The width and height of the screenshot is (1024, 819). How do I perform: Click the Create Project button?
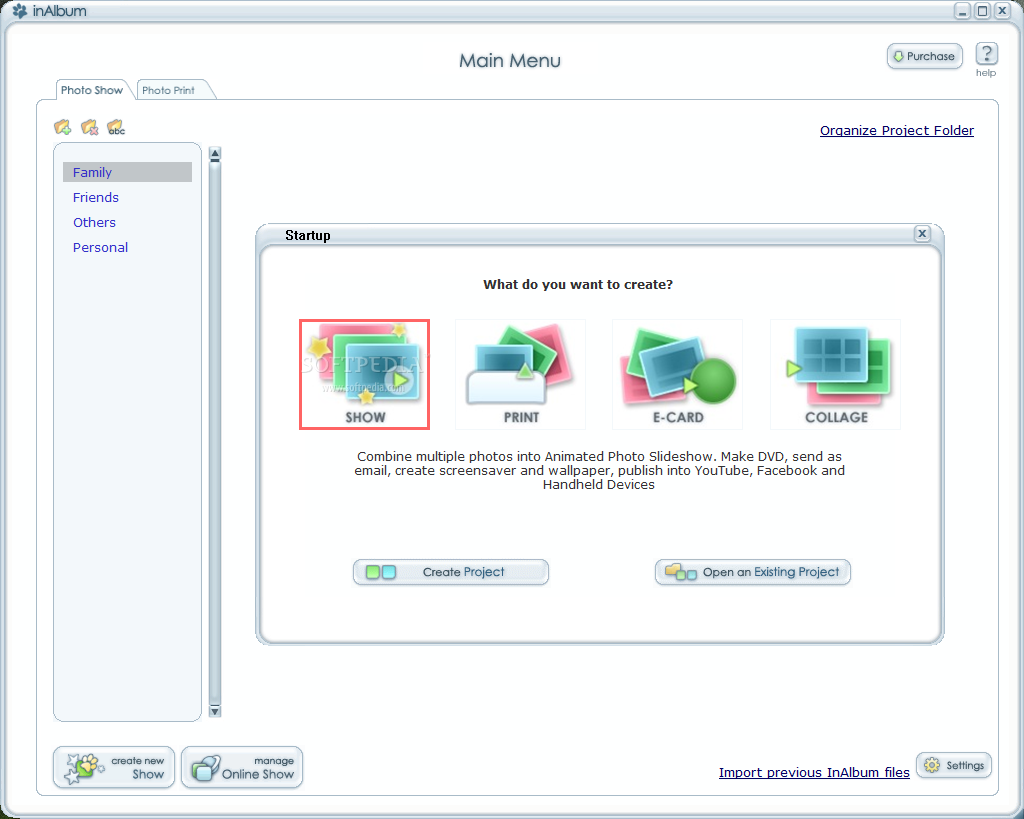[451, 572]
